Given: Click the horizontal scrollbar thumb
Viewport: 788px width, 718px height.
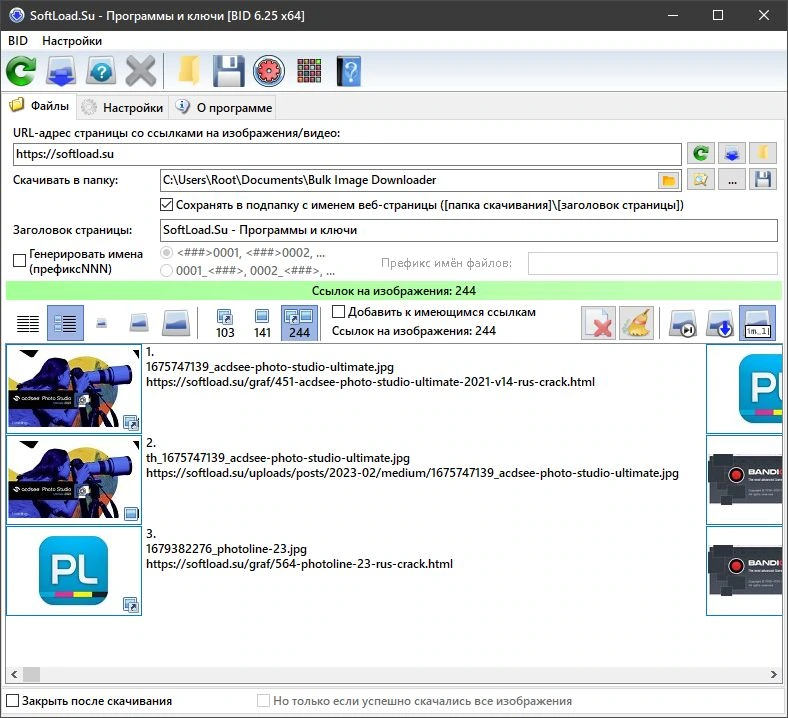Looking at the screenshot, I should 31,674.
